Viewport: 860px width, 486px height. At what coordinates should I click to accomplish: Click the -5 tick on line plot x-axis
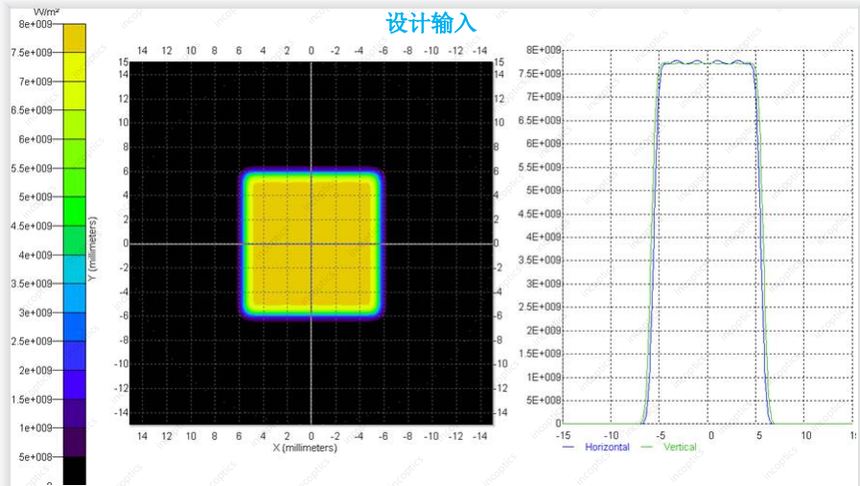click(660, 436)
